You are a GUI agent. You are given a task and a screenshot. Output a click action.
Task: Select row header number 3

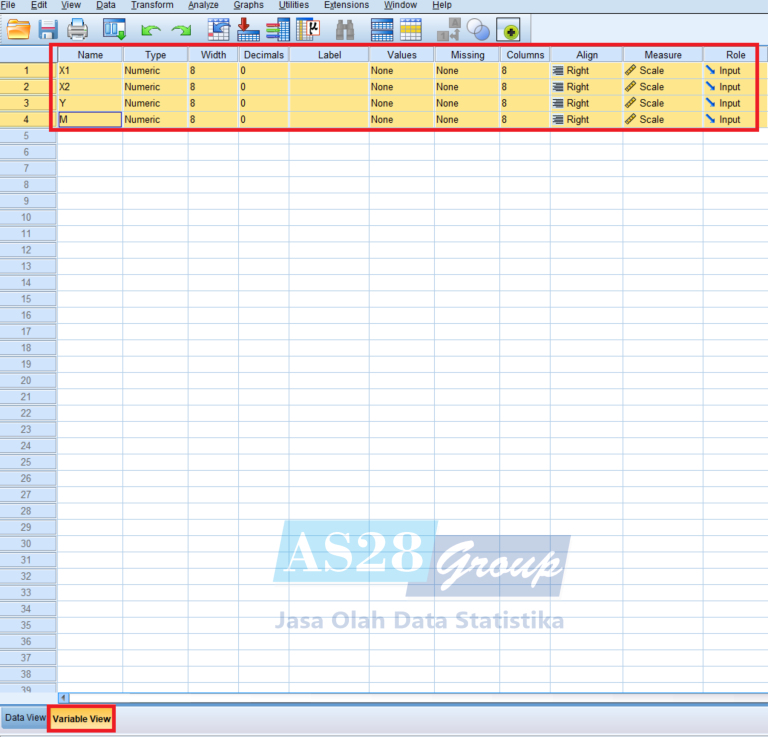click(27, 103)
